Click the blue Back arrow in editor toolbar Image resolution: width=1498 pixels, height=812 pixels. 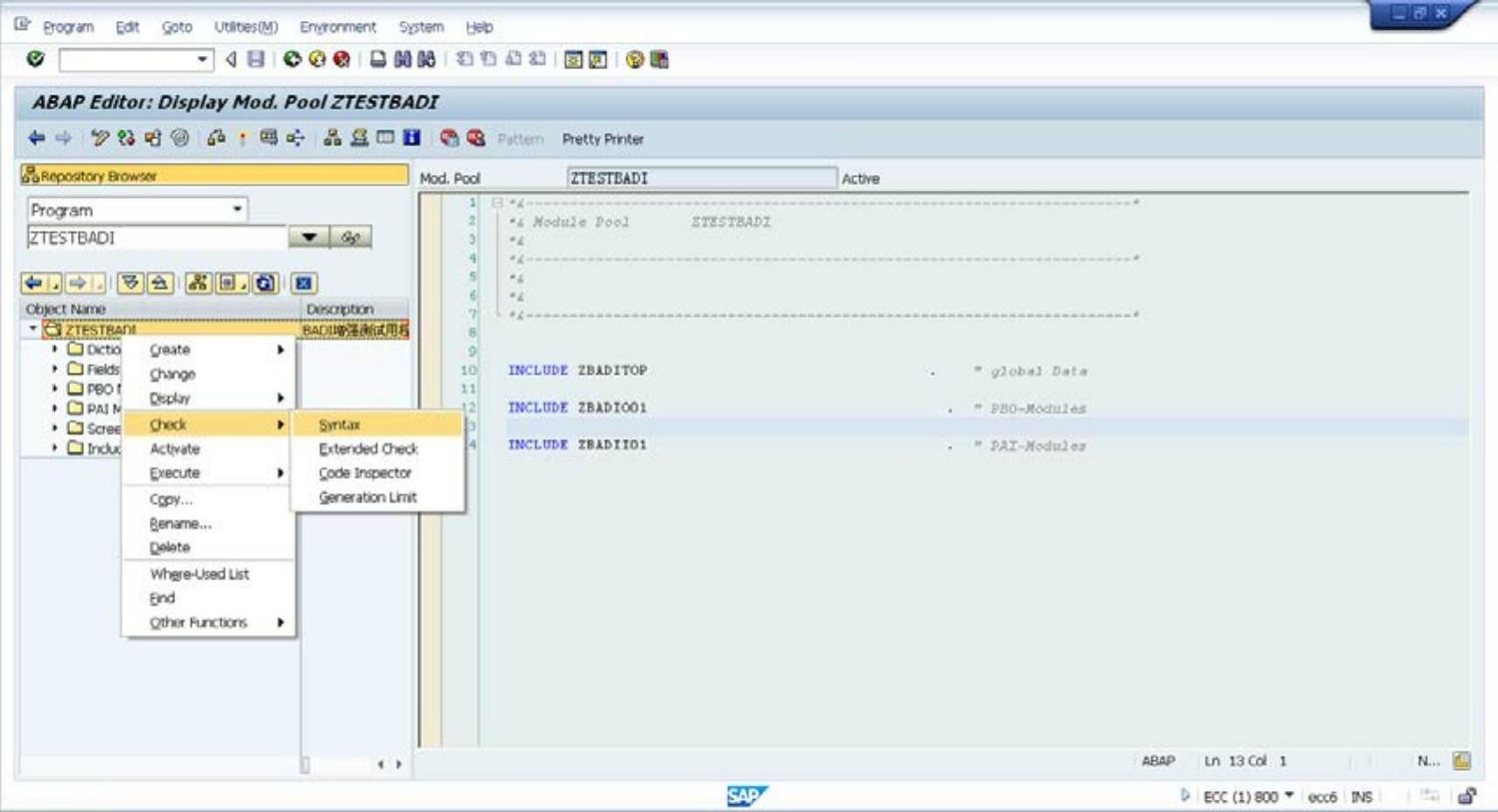pos(37,138)
